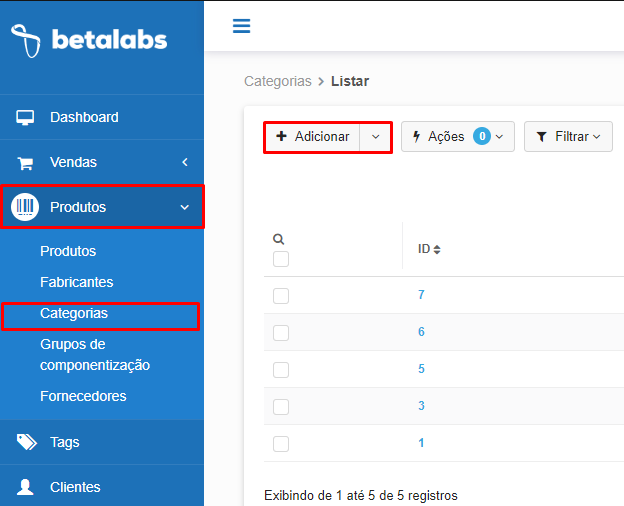Click the table search magnifier icon
The image size is (624, 506).
point(279,239)
